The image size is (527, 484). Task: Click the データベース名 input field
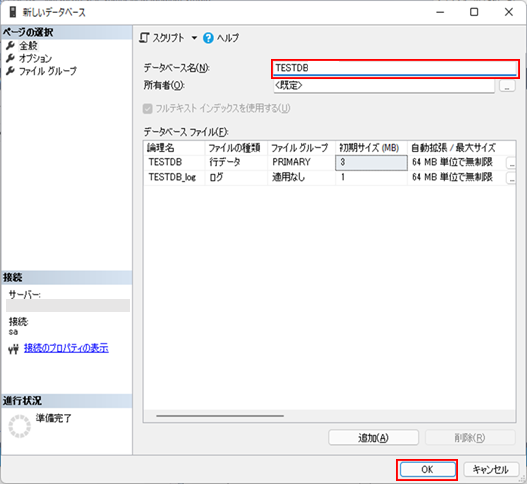click(x=395, y=68)
